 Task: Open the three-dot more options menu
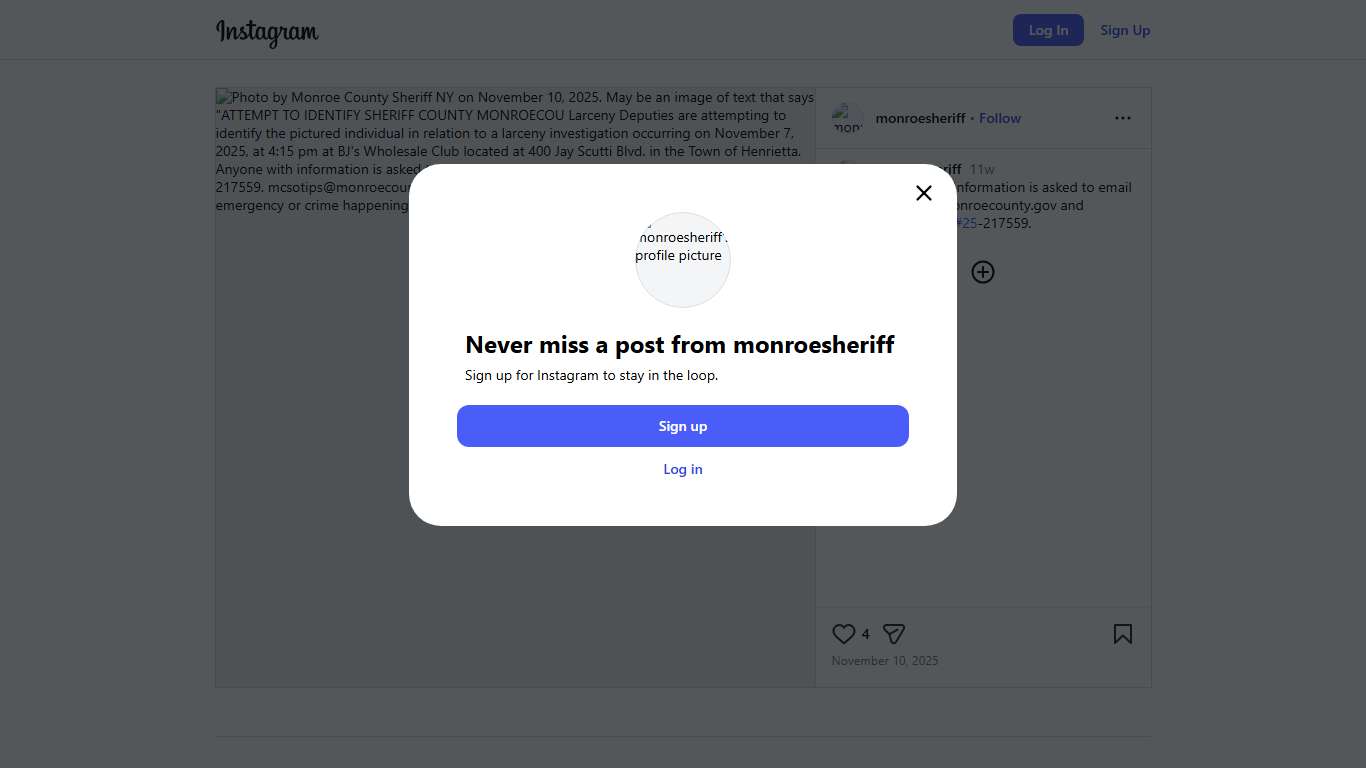(1123, 118)
